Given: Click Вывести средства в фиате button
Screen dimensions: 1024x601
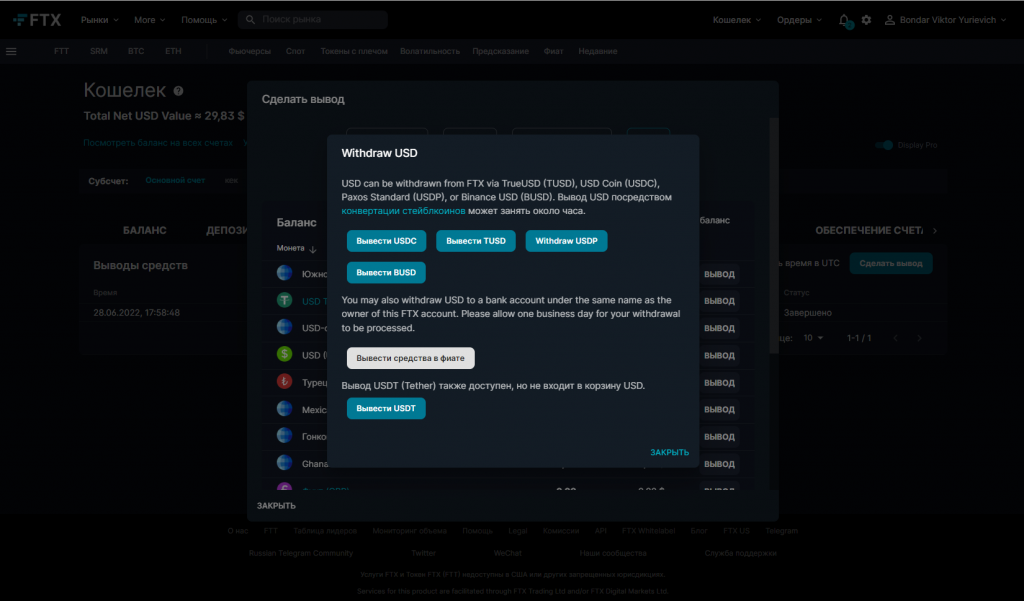Looking at the screenshot, I should [411, 358].
